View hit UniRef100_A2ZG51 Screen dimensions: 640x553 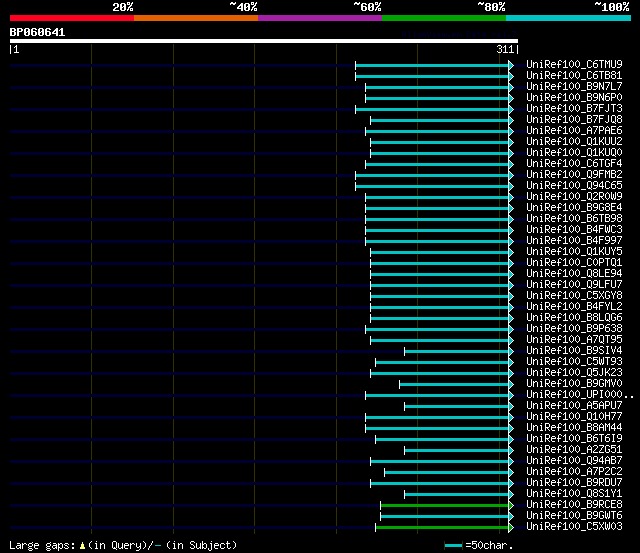[574, 450]
